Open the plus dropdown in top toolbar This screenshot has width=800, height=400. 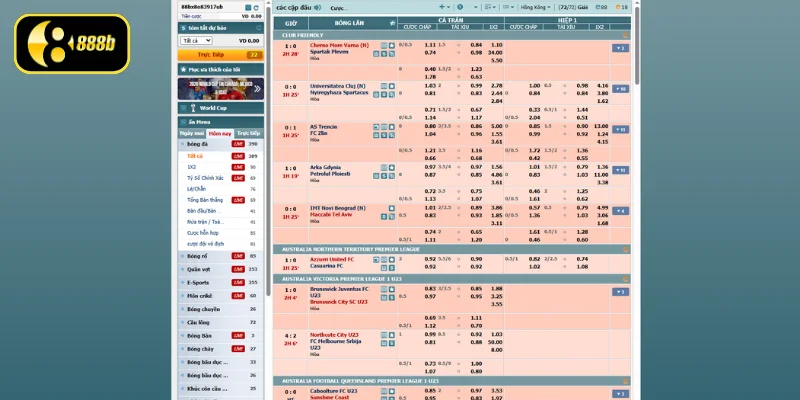pyautogui.click(x=444, y=7)
